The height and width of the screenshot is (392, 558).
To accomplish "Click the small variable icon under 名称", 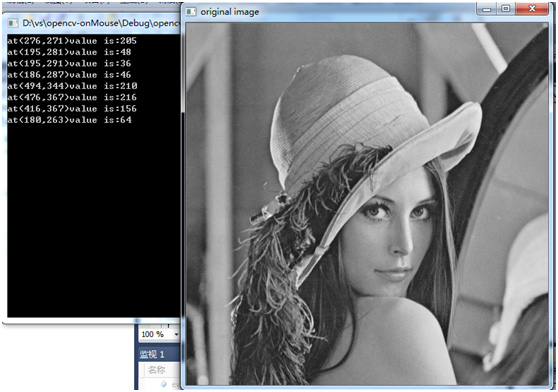I will pos(164,384).
